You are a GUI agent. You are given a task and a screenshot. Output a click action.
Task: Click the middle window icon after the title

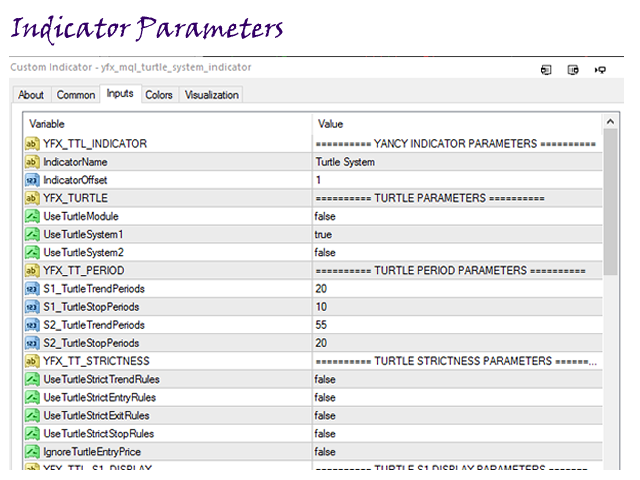tap(573, 70)
